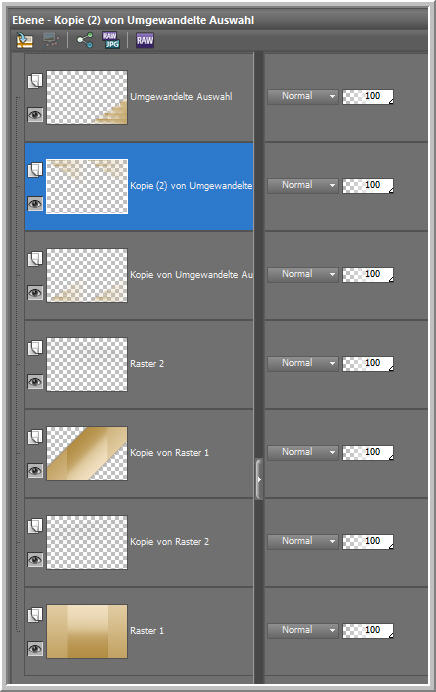The image size is (436, 692).
Task: Open the blend mode dropdown for Kopie von Raster 2
Action: tap(303, 541)
